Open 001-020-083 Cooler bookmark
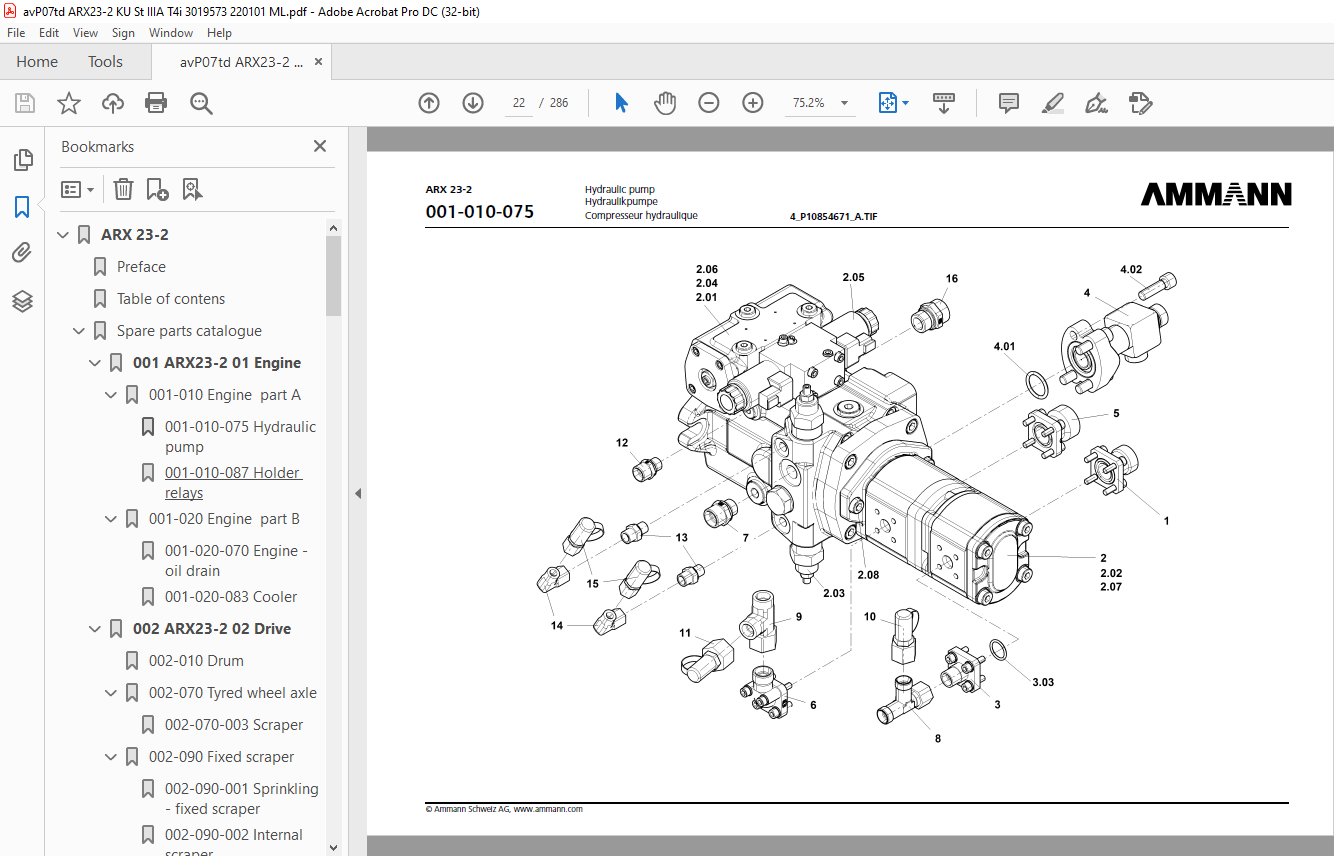This screenshot has height=856, width=1334. 231,597
